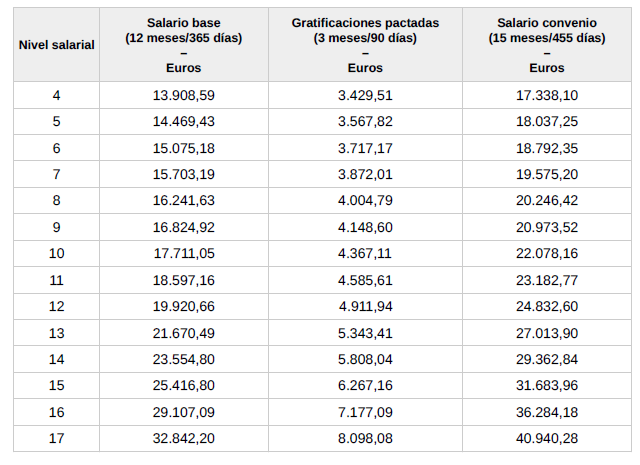Select the 5.343,41 gratificaciones value
Image resolution: width=640 pixels, height=465 pixels.
pos(365,332)
